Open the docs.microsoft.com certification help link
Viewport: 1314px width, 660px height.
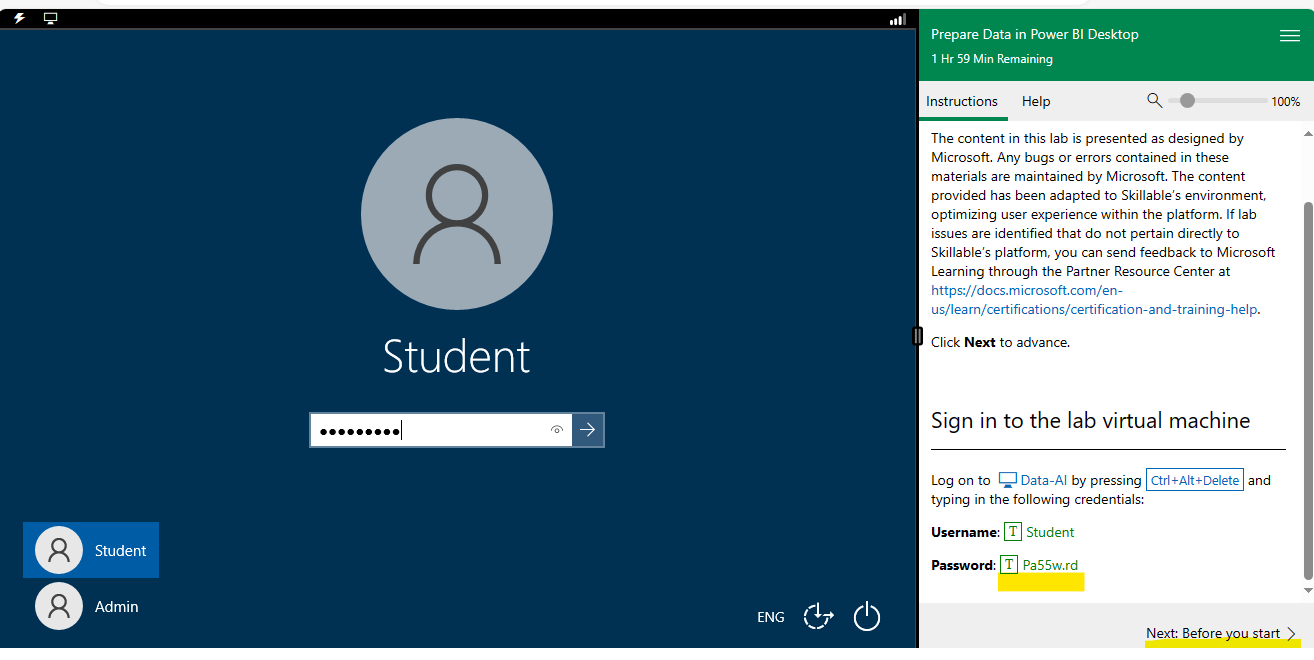(1095, 300)
